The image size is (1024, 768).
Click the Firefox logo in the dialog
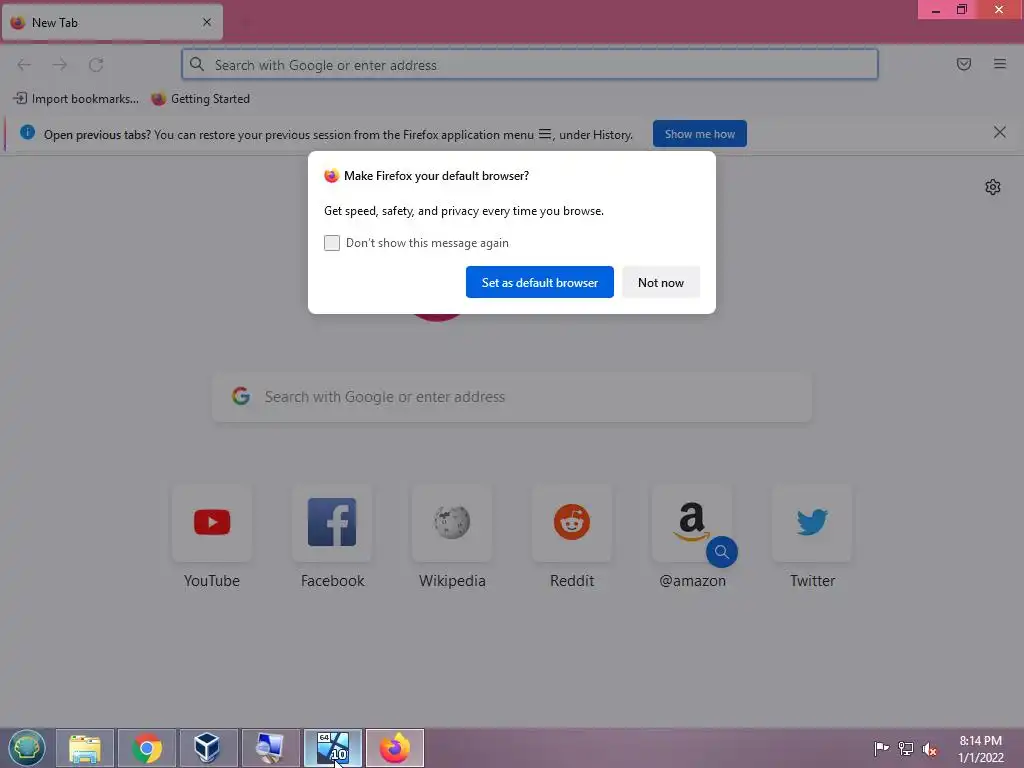pyautogui.click(x=332, y=176)
